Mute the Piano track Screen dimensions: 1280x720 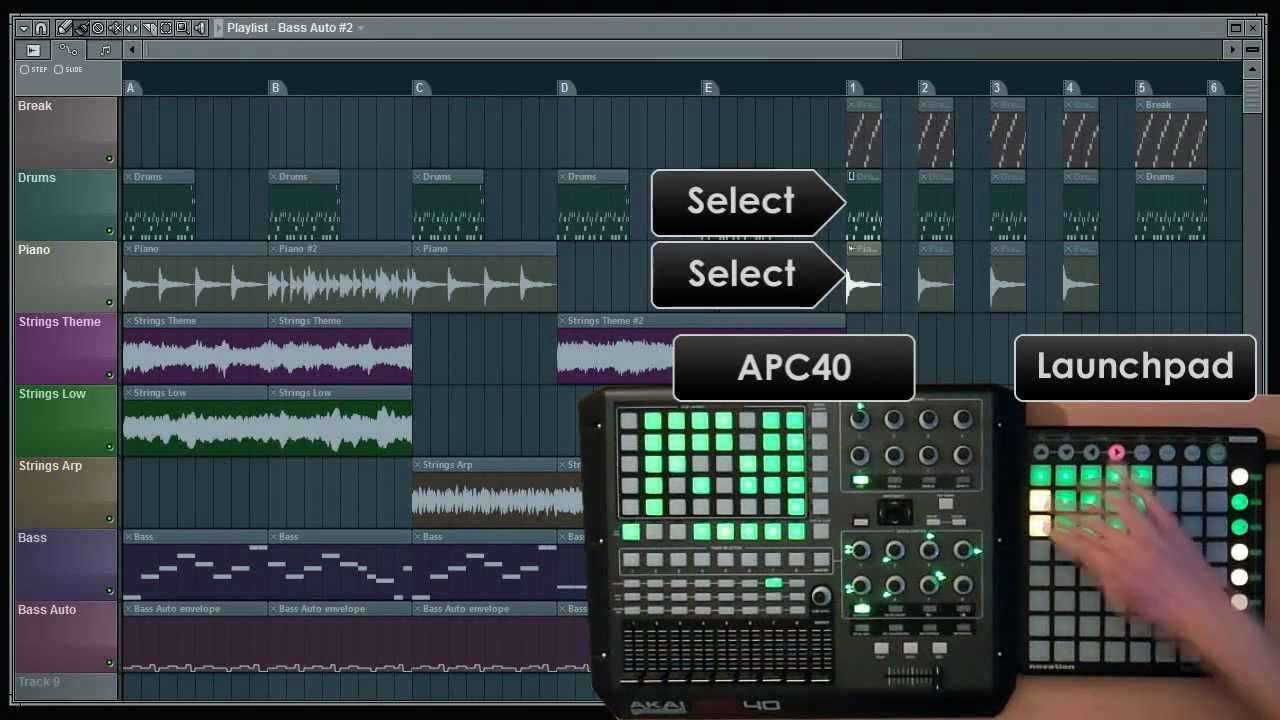tap(109, 303)
